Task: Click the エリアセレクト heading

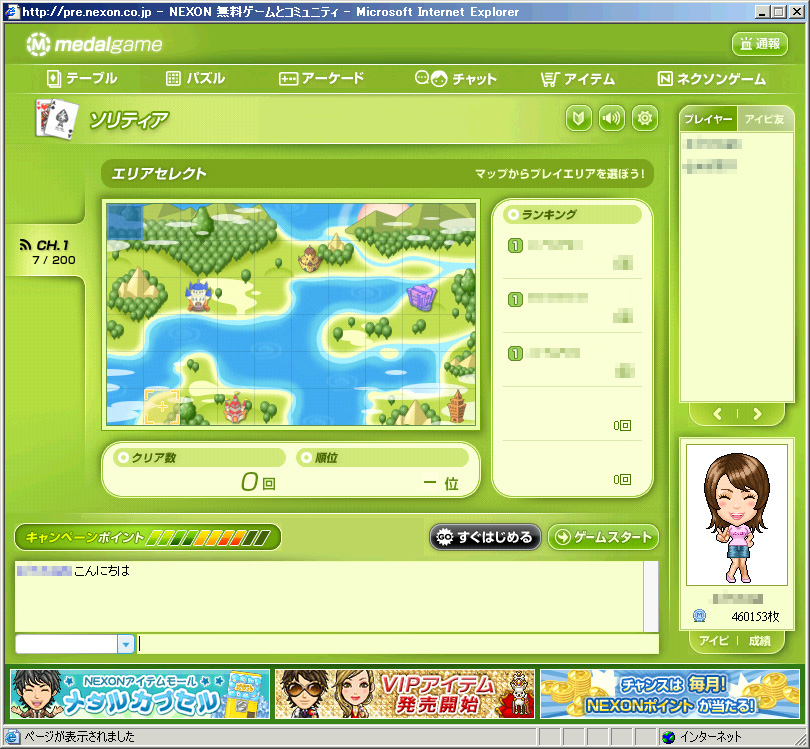Action: coord(159,174)
